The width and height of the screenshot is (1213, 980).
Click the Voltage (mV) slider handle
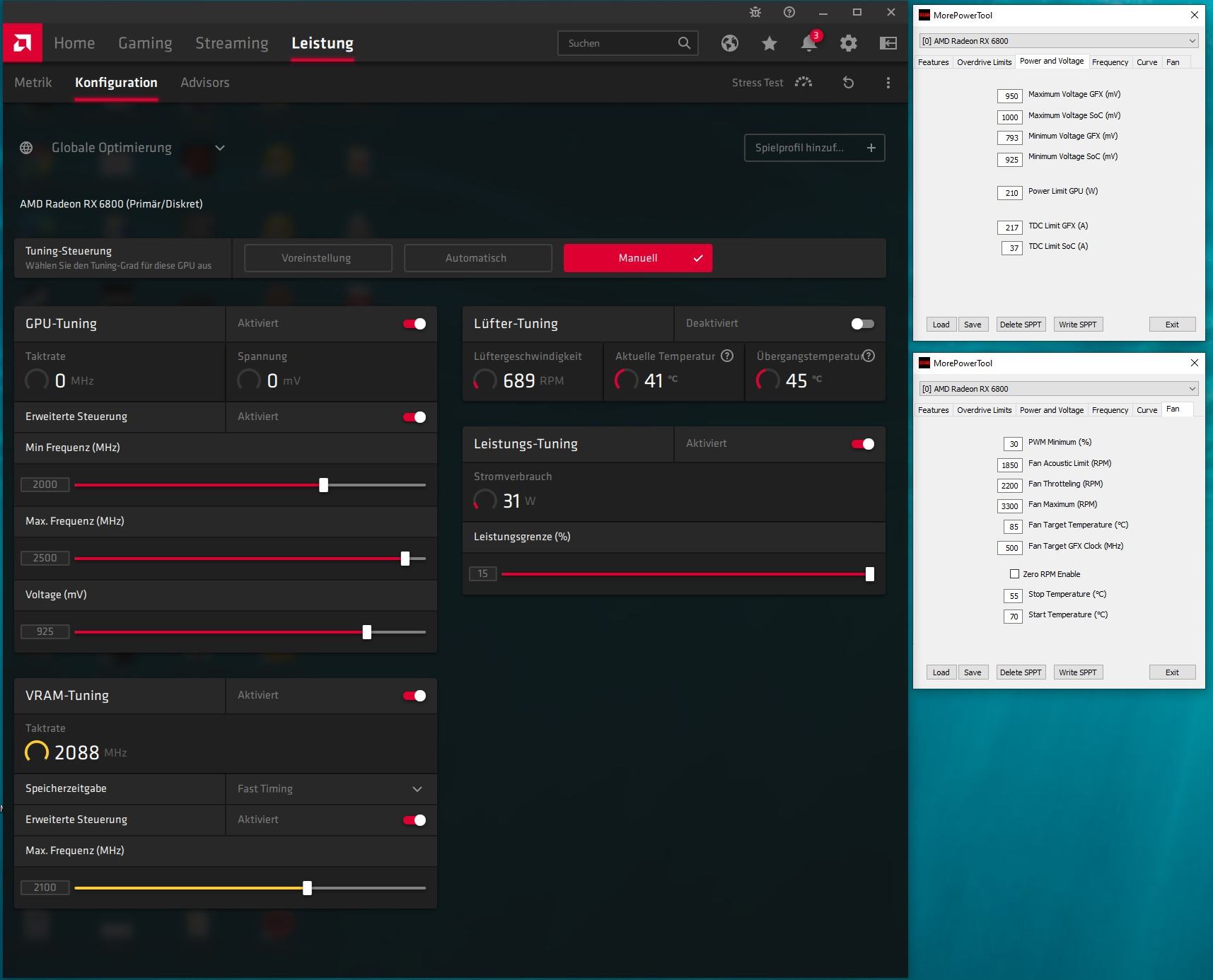[x=367, y=632]
